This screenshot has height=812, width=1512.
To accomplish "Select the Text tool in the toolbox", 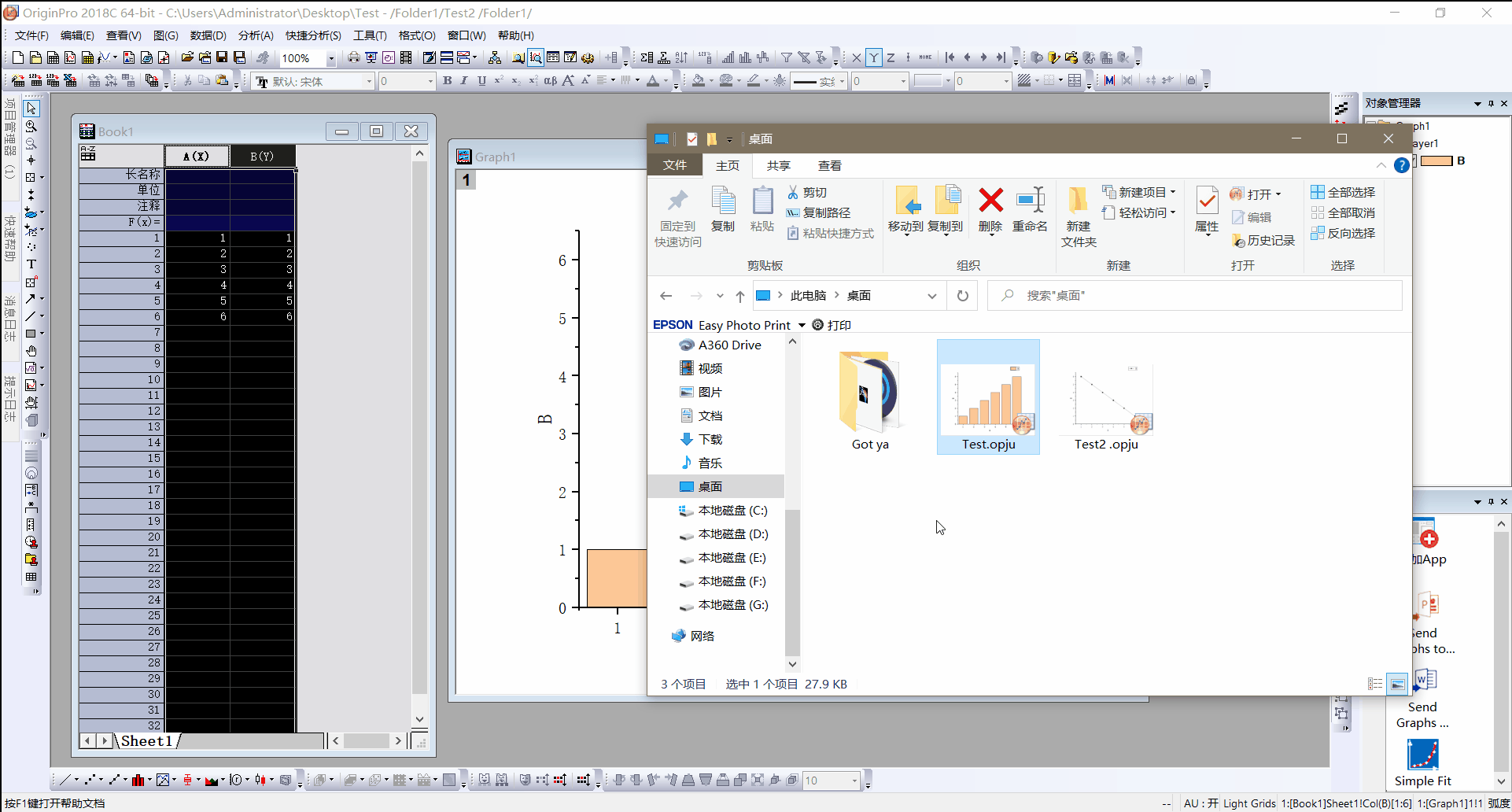I will click(31, 264).
